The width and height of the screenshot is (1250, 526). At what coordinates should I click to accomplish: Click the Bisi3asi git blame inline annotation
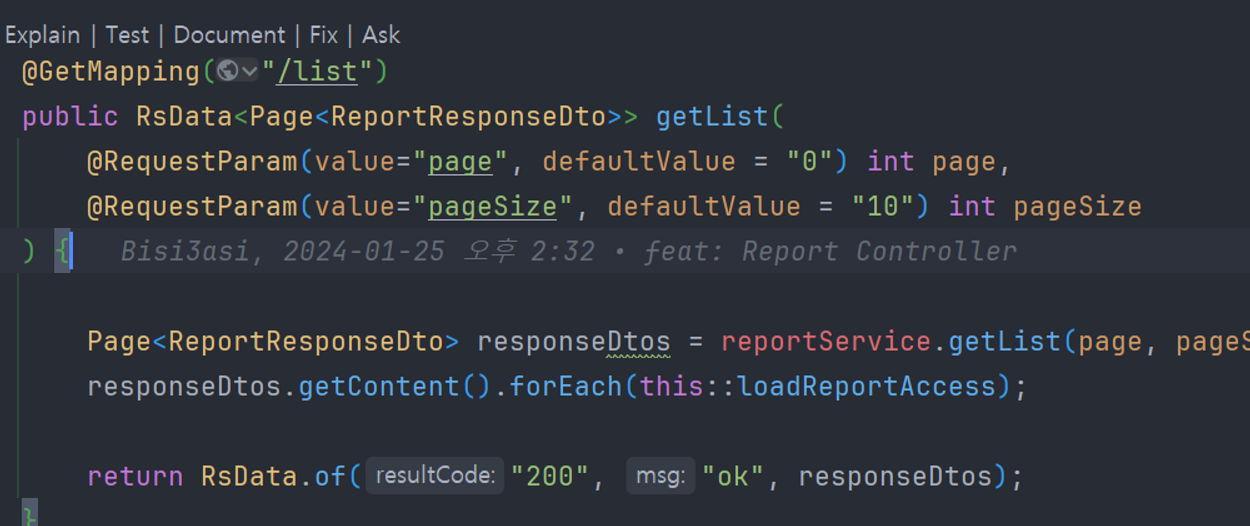(568, 251)
